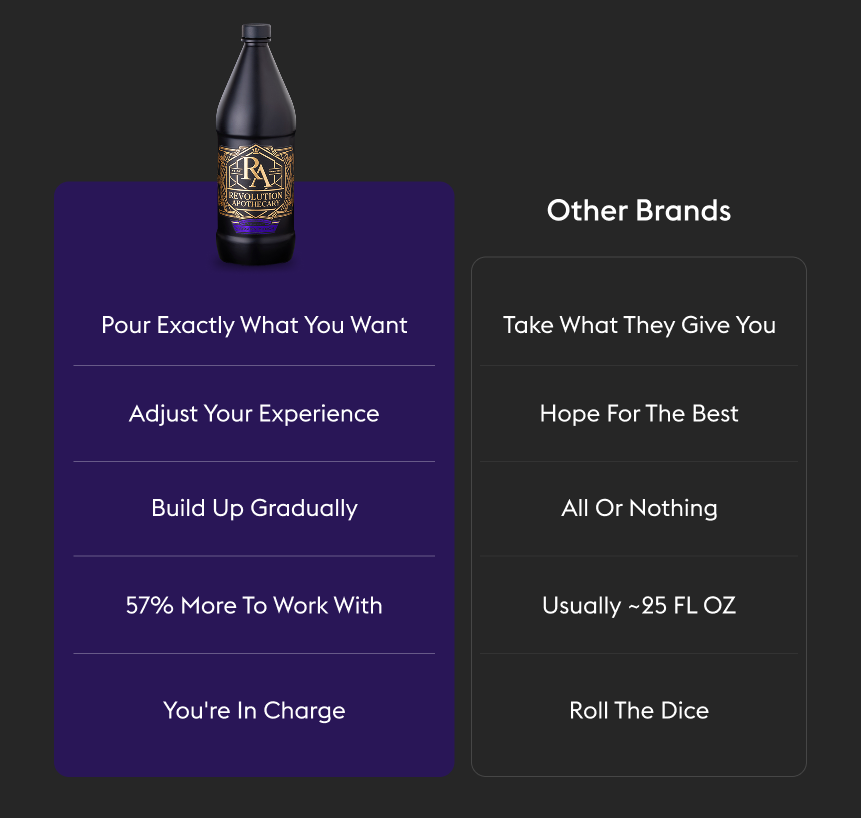The height and width of the screenshot is (818, 861).
Task: Click the black bottle cap
Action: 255,30
